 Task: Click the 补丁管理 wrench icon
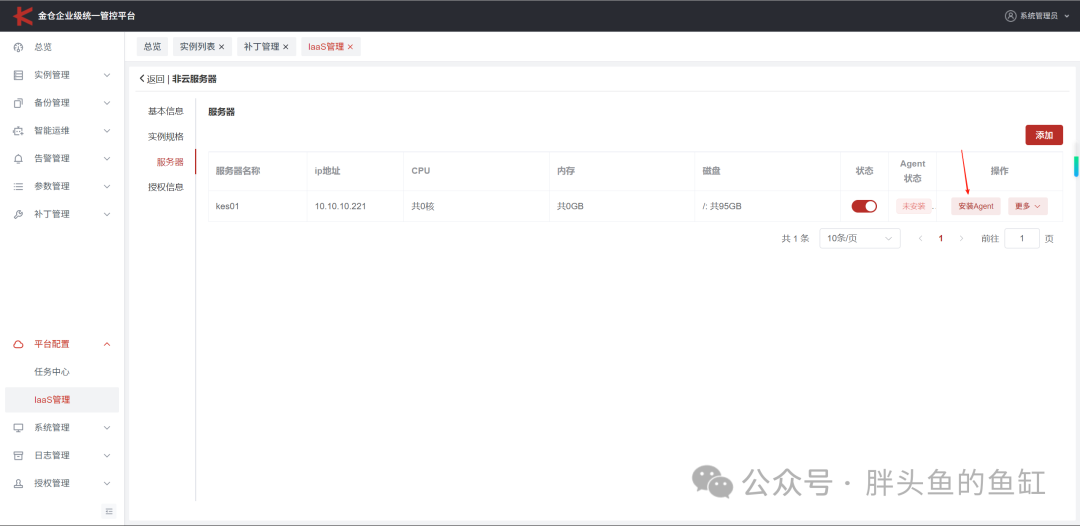click(19, 214)
